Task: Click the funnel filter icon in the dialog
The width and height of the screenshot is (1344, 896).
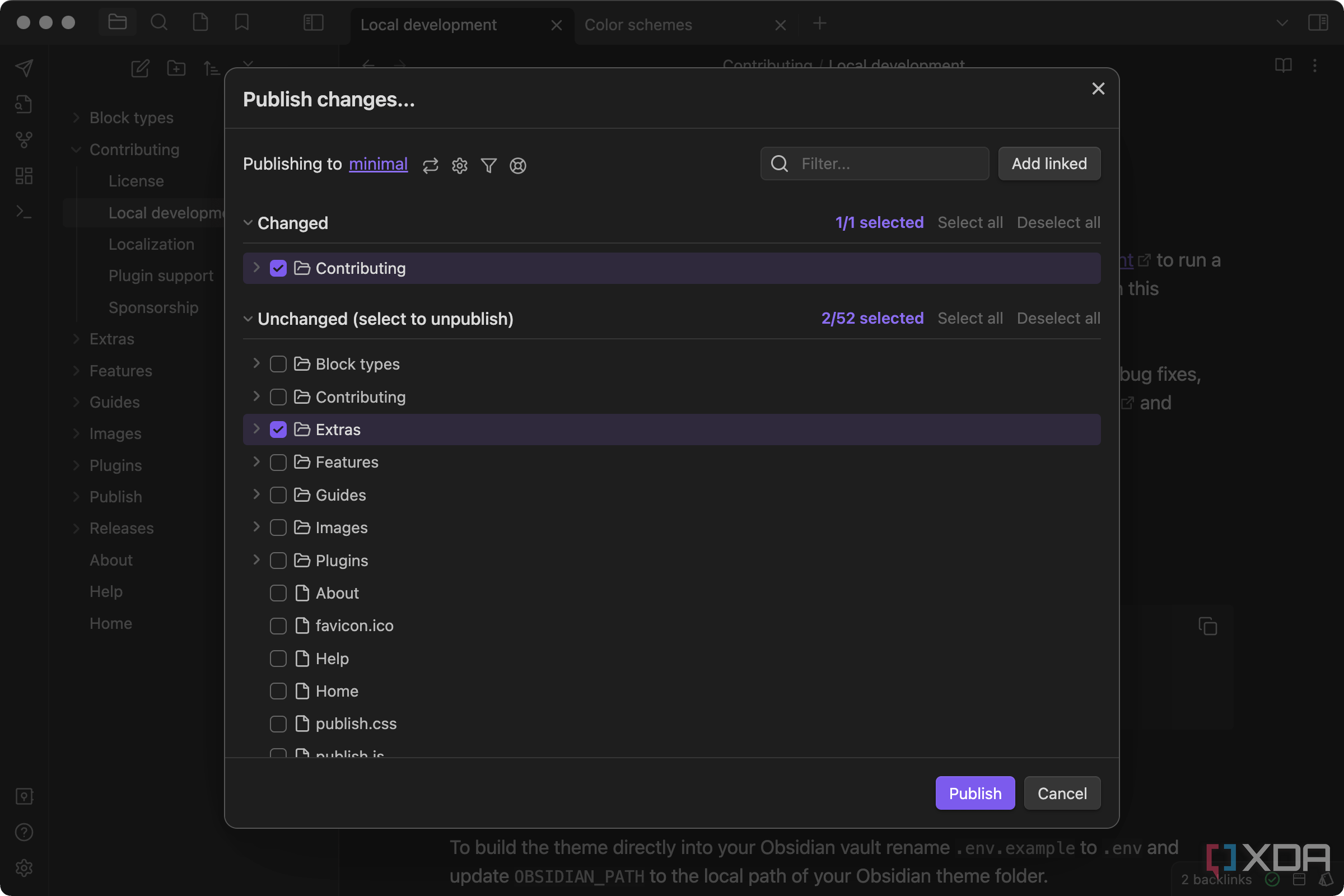Action: [x=488, y=165]
